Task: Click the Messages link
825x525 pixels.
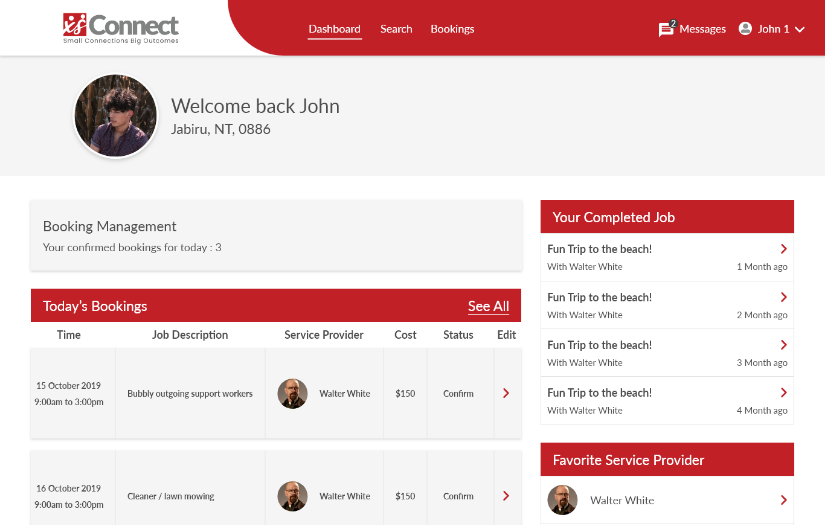Action: [702, 29]
